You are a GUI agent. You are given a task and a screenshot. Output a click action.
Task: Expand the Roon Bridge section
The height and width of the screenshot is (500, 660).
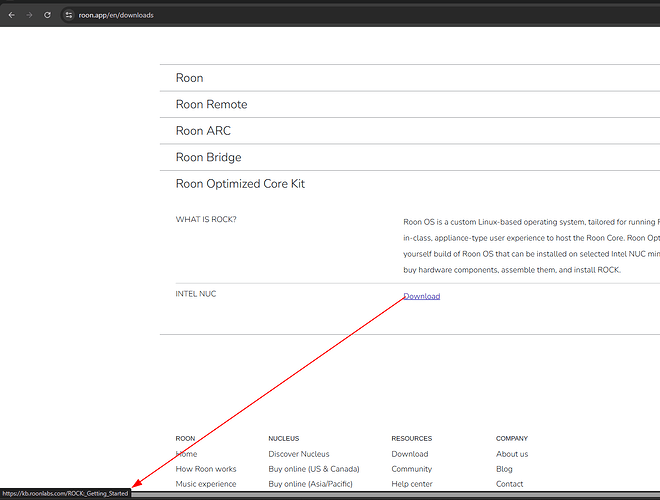tap(410, 157)
